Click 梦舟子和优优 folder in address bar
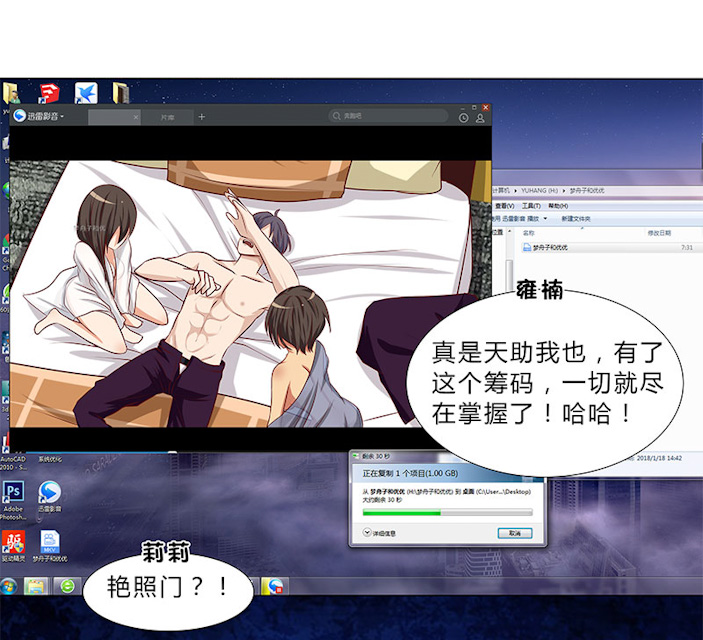The height and width of the screenshot is (640, 703). pyautogui.click(x=586, y=191)
